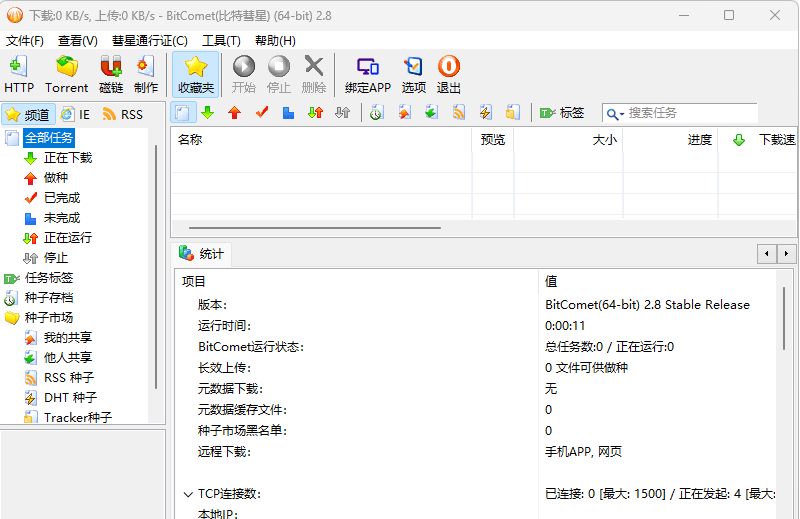Click the statistics panel vertical scrollbar
Image resolution: width=800 pixels, height=519 pixels.
pyautogui.click(x=784, y=318)
